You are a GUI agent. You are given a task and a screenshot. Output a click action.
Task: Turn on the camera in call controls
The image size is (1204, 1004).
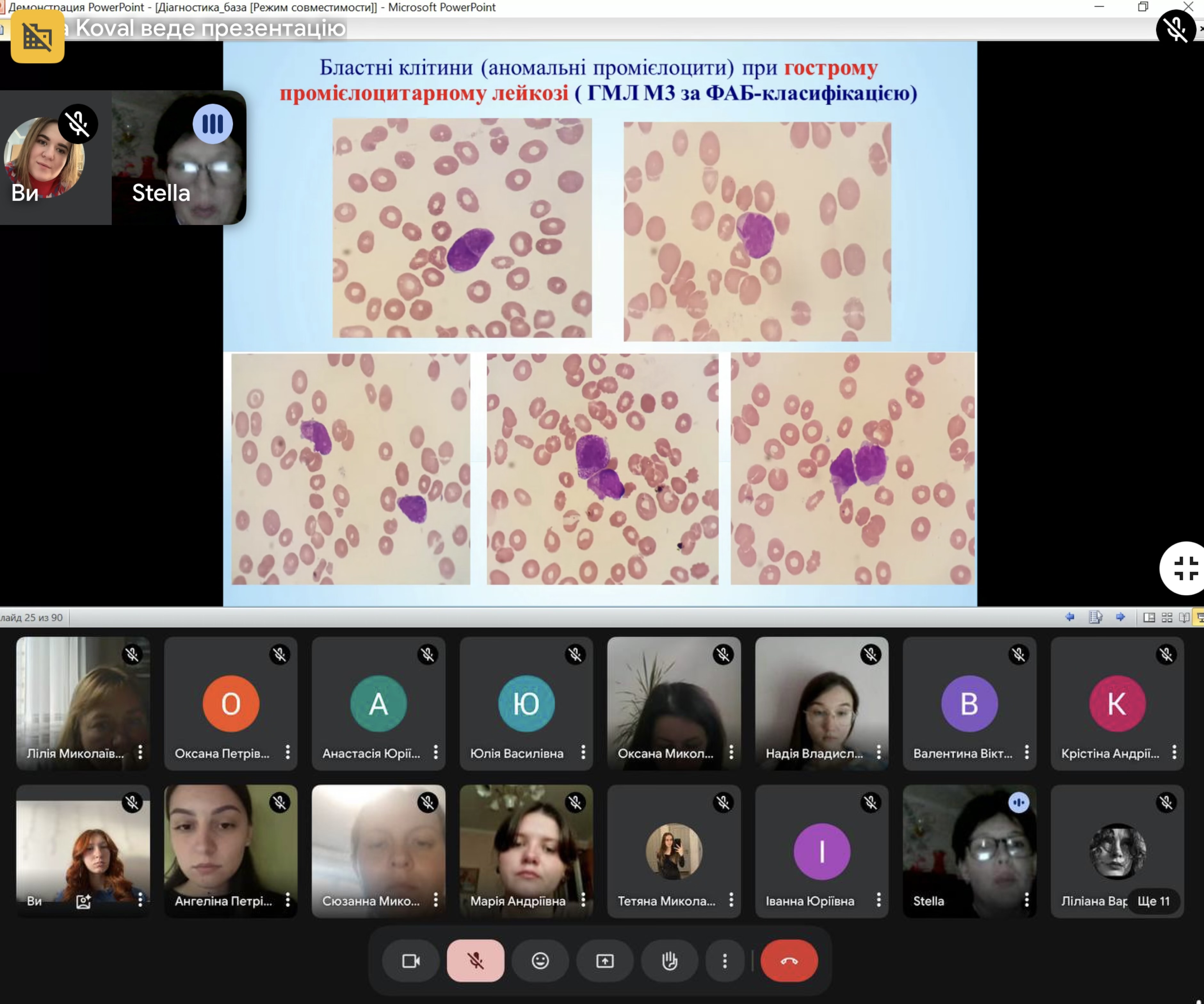411,960
